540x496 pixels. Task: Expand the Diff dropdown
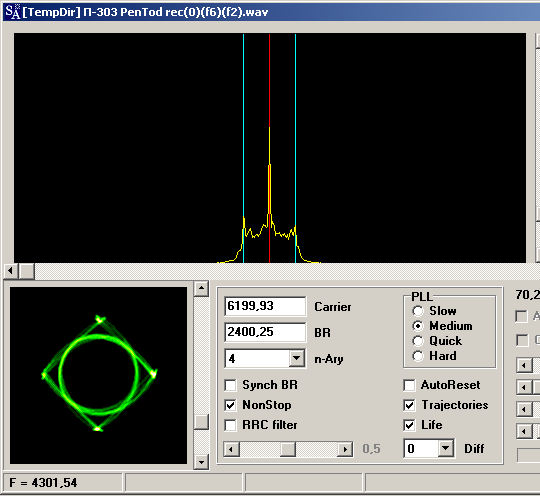(446, 448)
